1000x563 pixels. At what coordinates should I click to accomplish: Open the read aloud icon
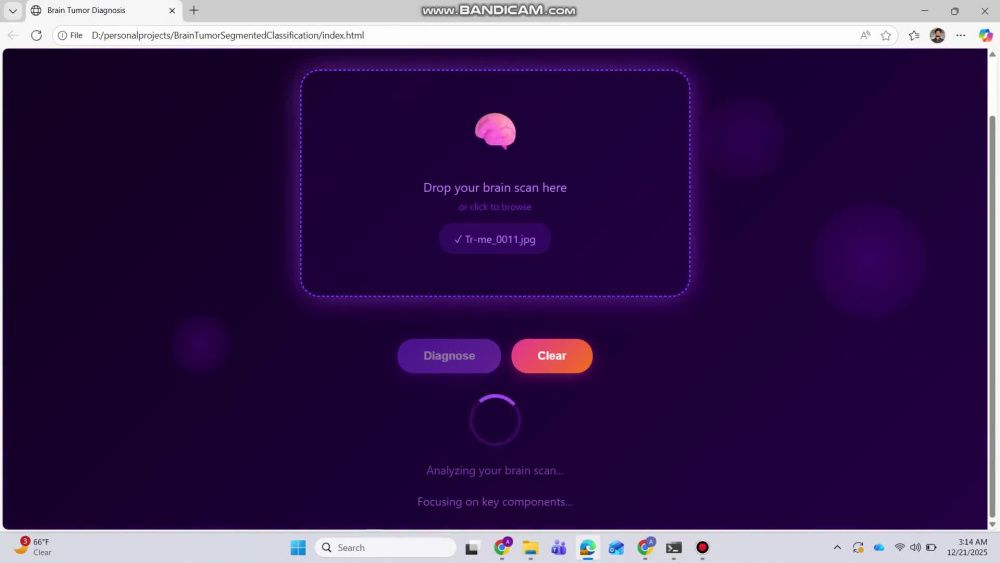coord(865,35)
